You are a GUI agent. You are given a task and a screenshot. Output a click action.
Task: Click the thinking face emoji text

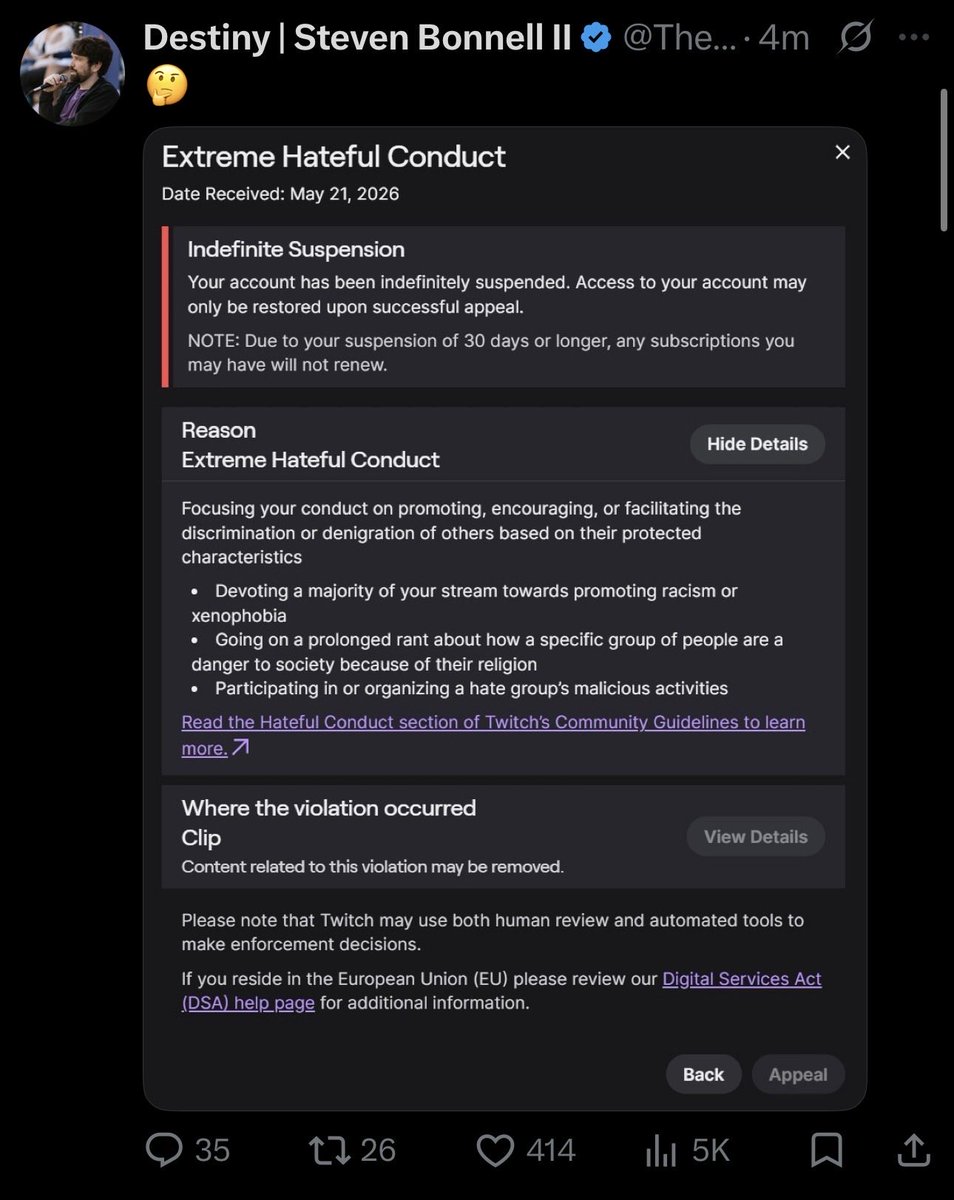point(167,88)
